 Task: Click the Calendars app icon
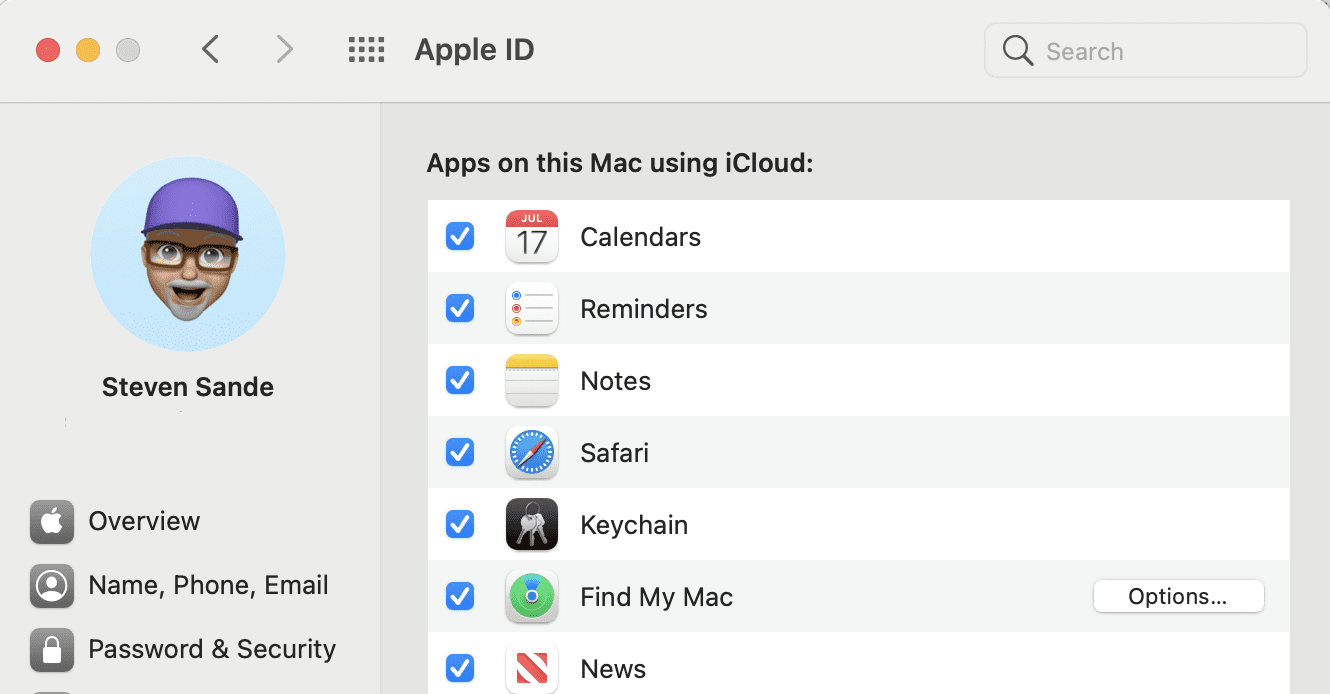point(531,237)
